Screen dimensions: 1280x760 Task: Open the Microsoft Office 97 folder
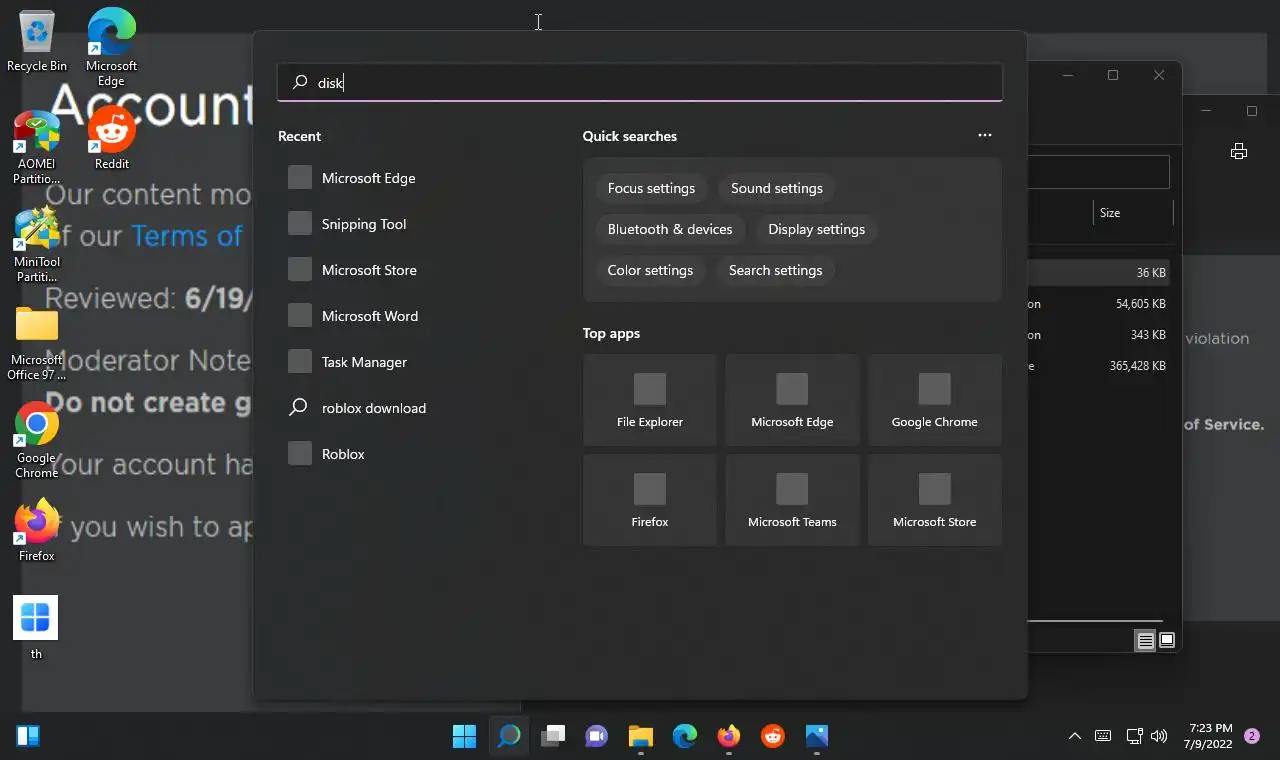37,343
